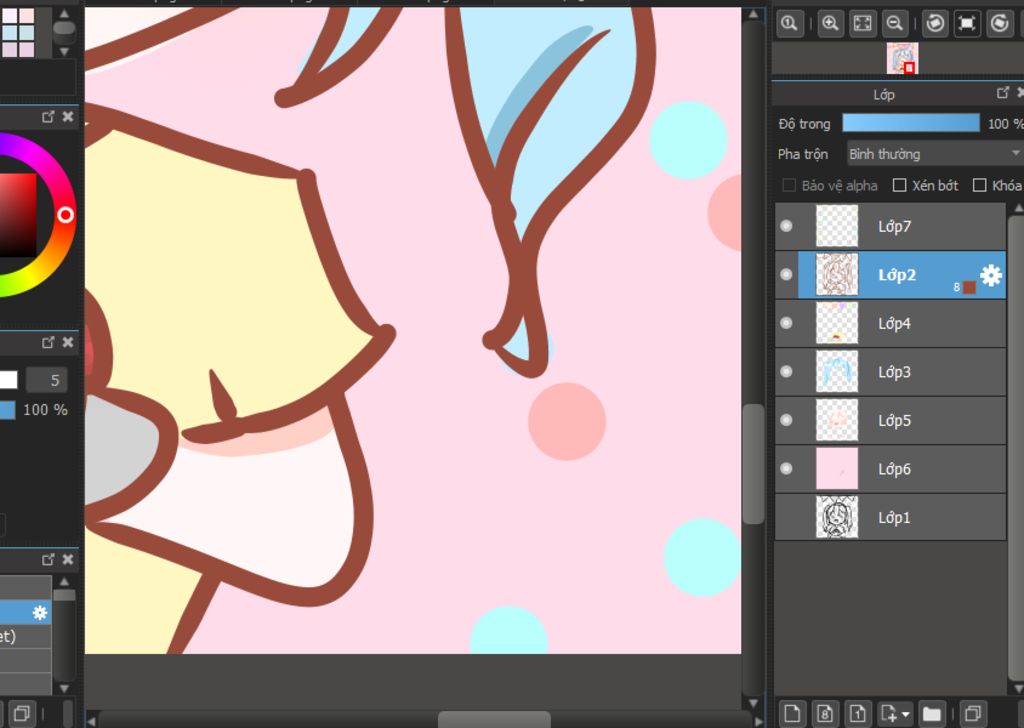
Task: Adjust the Độ trong opacity slider
Action: pos(910,123)
